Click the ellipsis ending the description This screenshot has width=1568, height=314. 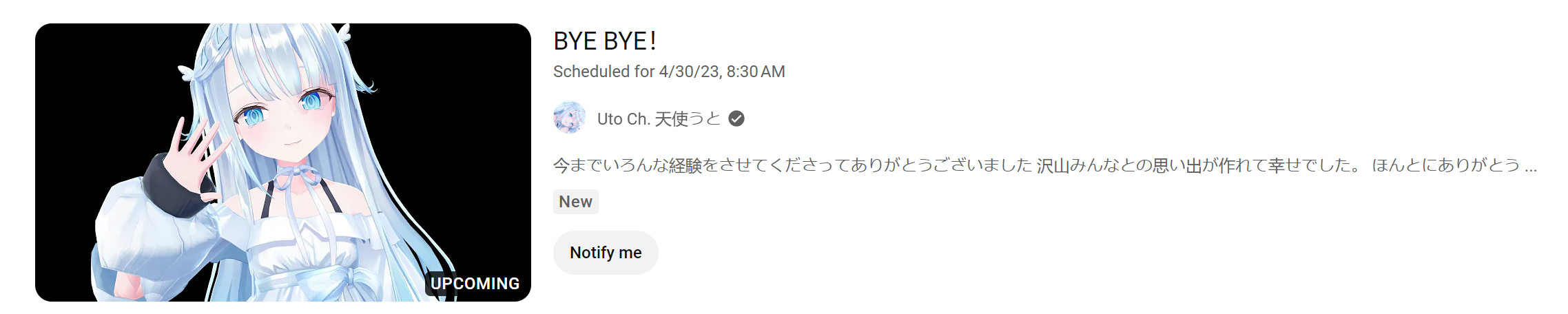(x=1531, y=166)
